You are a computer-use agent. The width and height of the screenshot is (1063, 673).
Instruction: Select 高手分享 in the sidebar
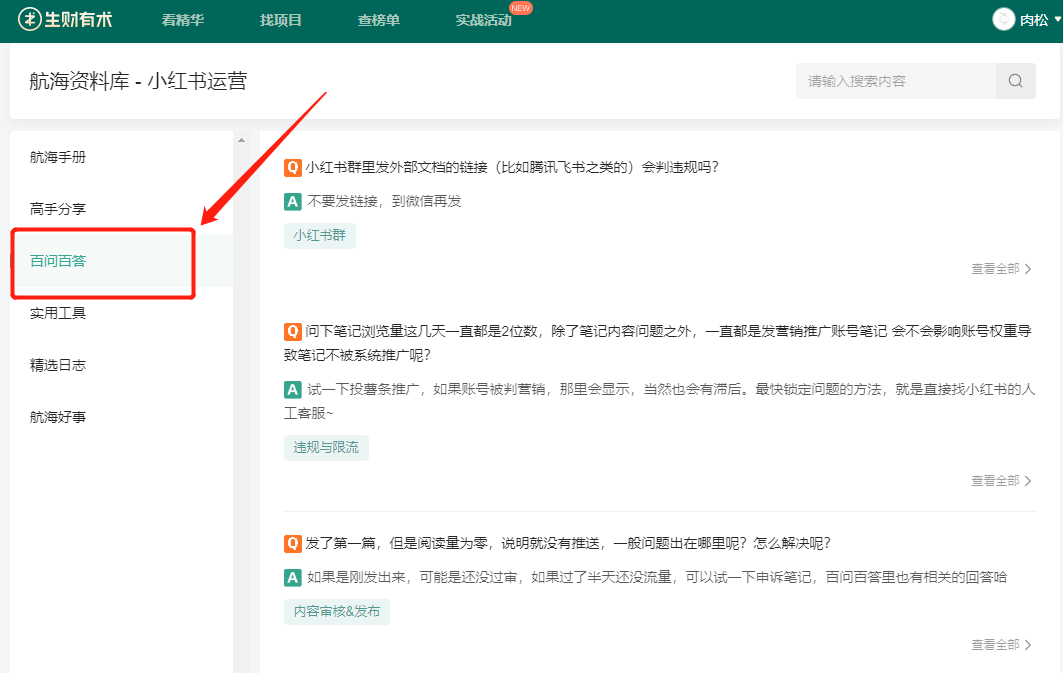point(58,209)
